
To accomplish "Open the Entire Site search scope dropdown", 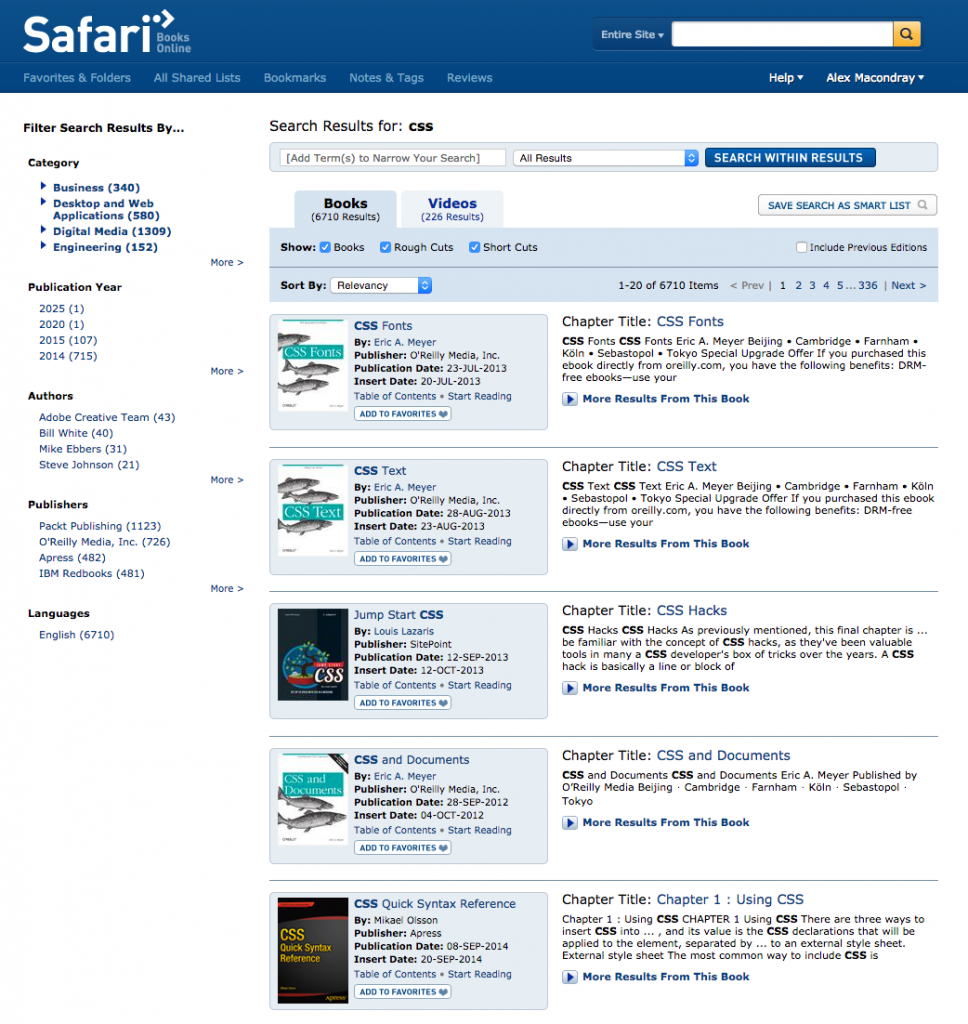I will 632,35.
